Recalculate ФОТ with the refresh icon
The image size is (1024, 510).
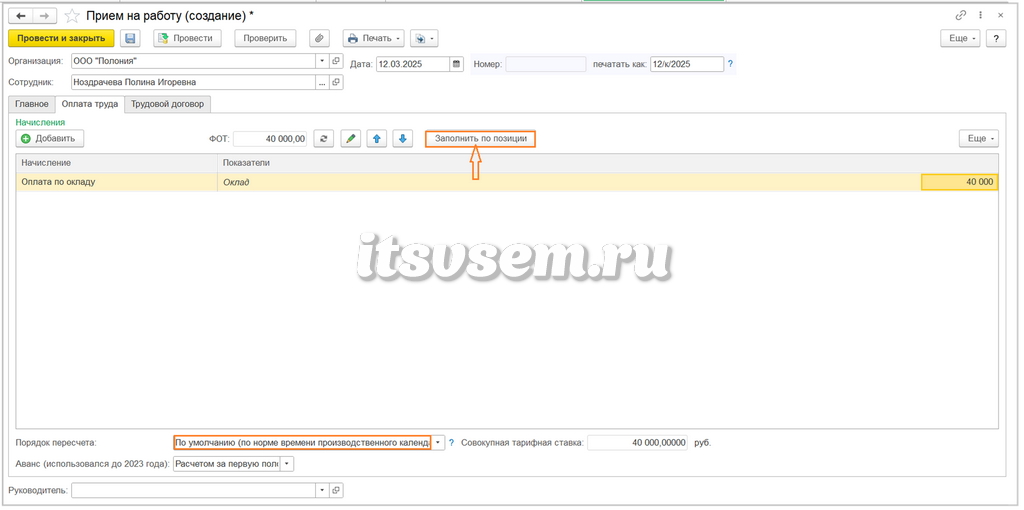[324, 138]
